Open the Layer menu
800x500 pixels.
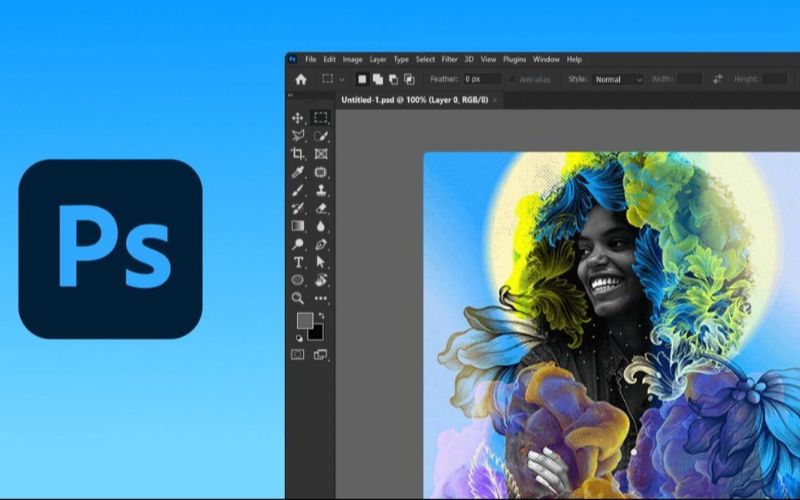click(378, 60)
